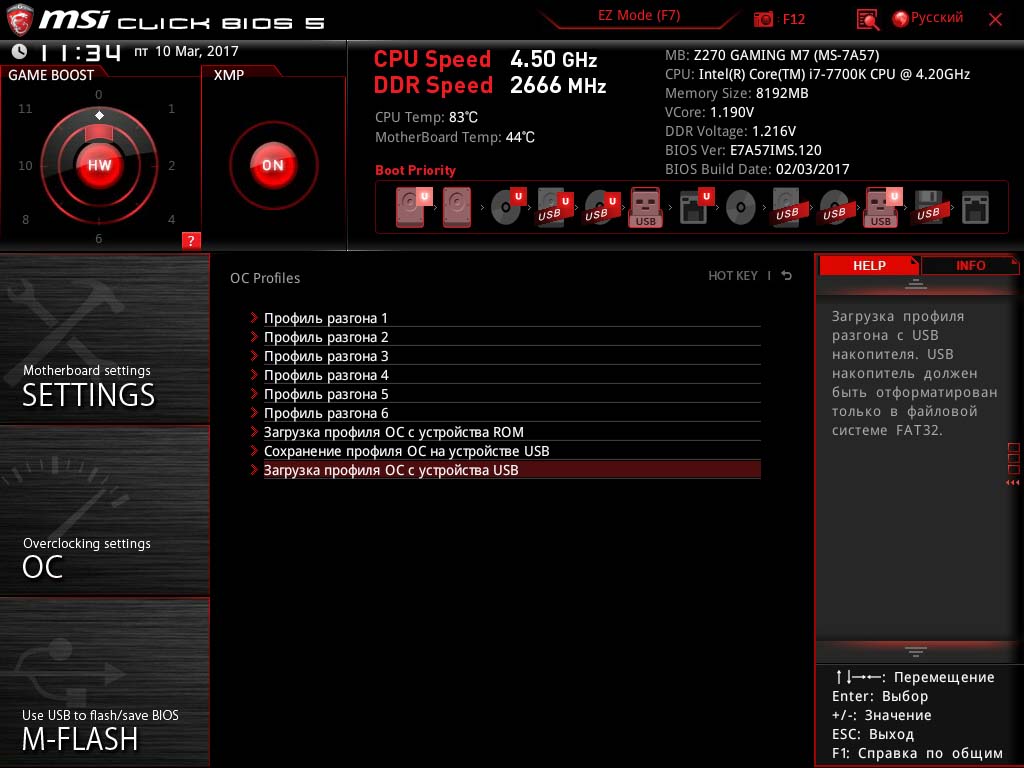Click the "ESC: Выход" key hint
The height and width of the screenshot is (768, 1024).
(872, 734)
